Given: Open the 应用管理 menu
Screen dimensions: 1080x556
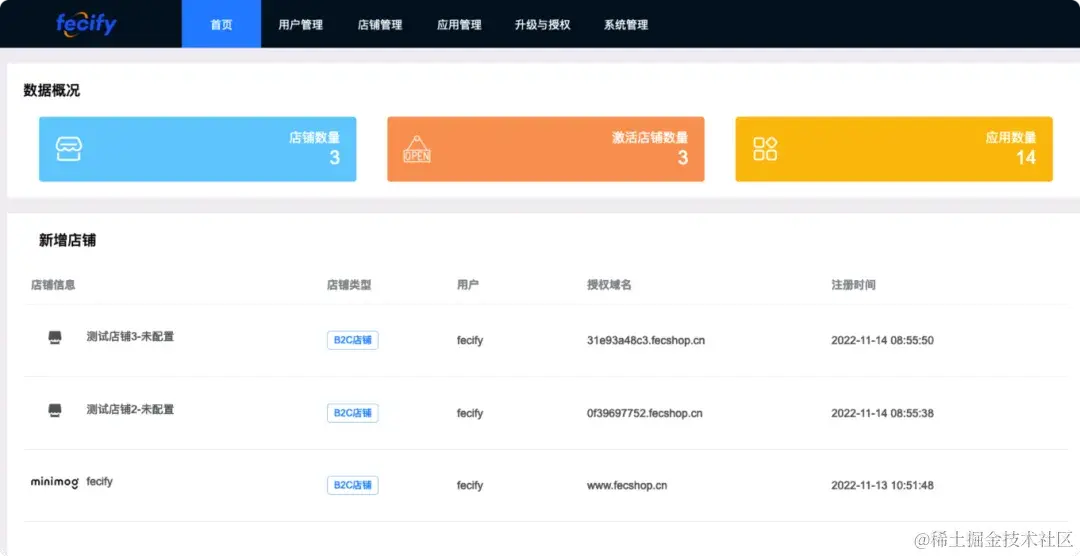Looking at the screenshot, I should (x=459, y=25).
